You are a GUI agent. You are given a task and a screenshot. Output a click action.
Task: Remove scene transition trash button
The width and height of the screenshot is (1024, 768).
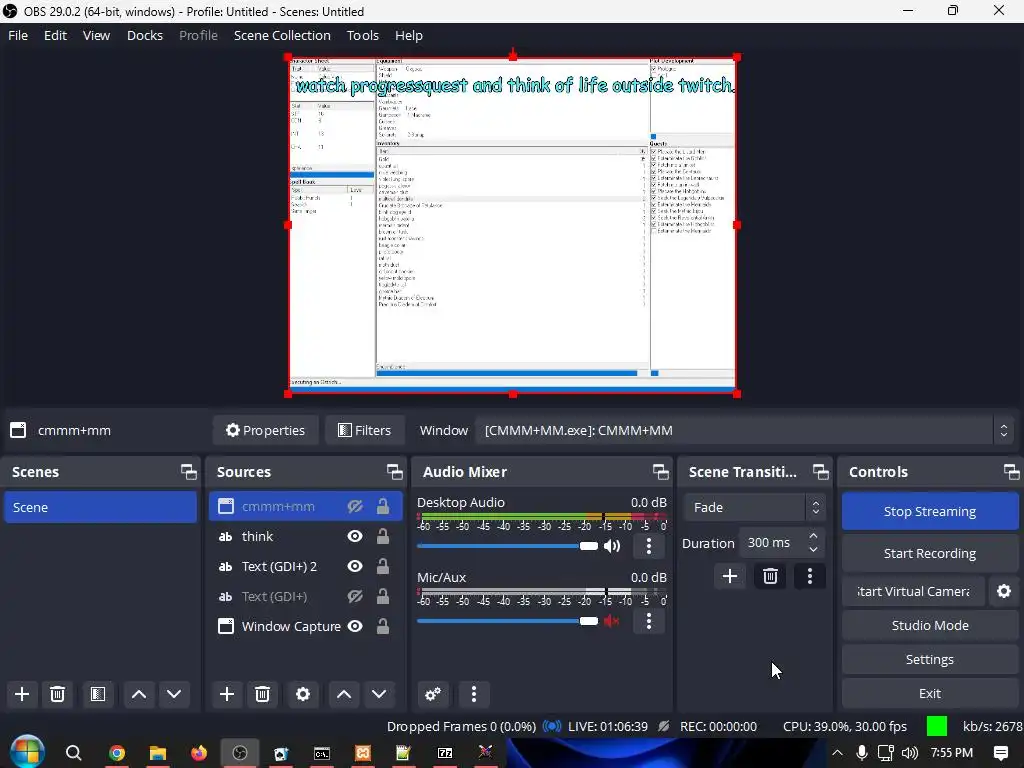tap(770, 576)
